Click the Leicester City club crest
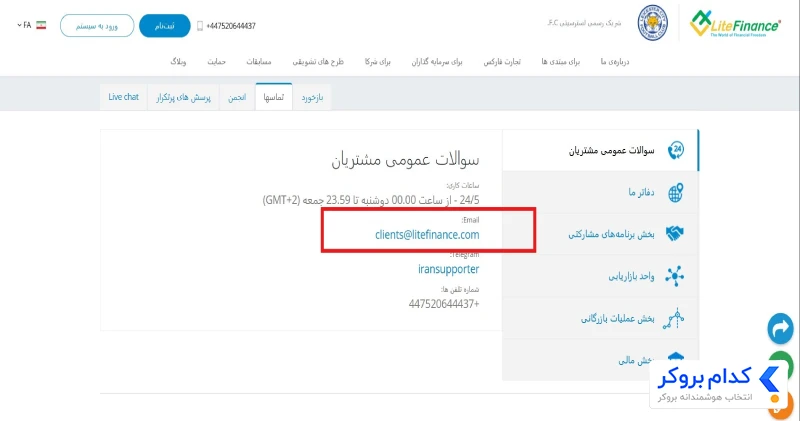Viewport: 800px width, 421px height. tap(653, 23)
